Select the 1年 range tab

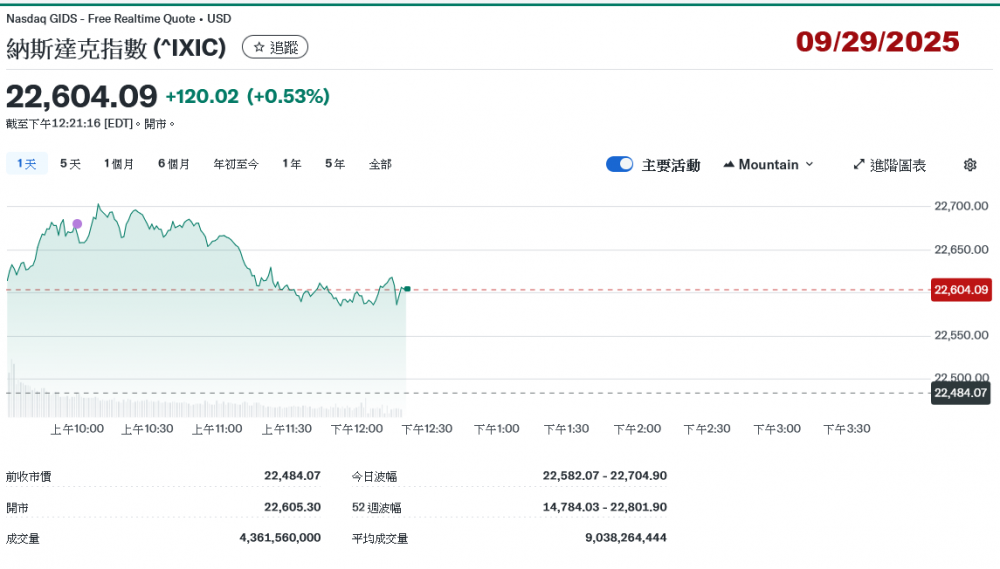[292, 164]
